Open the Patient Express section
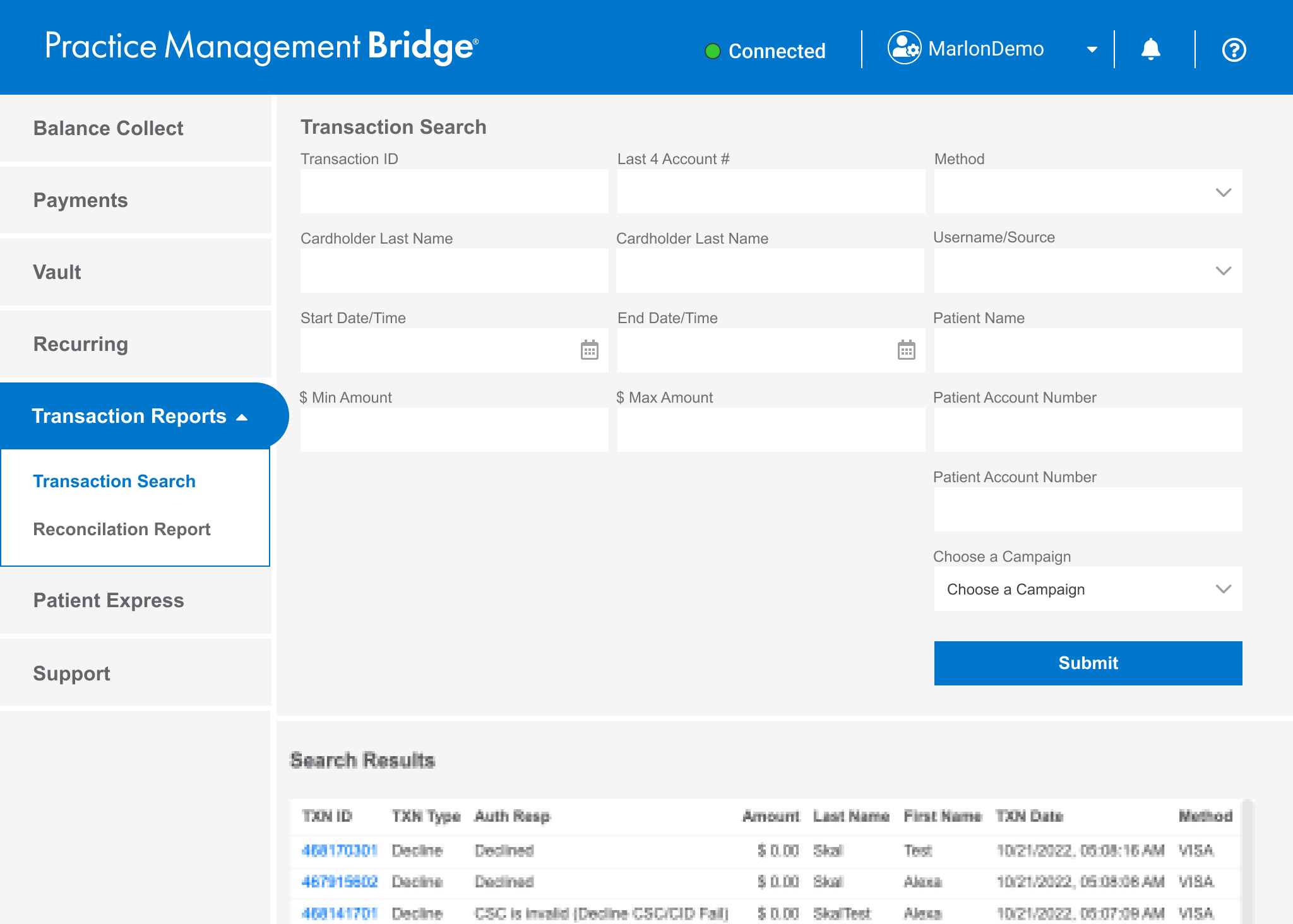This screenshot has height=924, width=1293. click(x=109, y=601)
